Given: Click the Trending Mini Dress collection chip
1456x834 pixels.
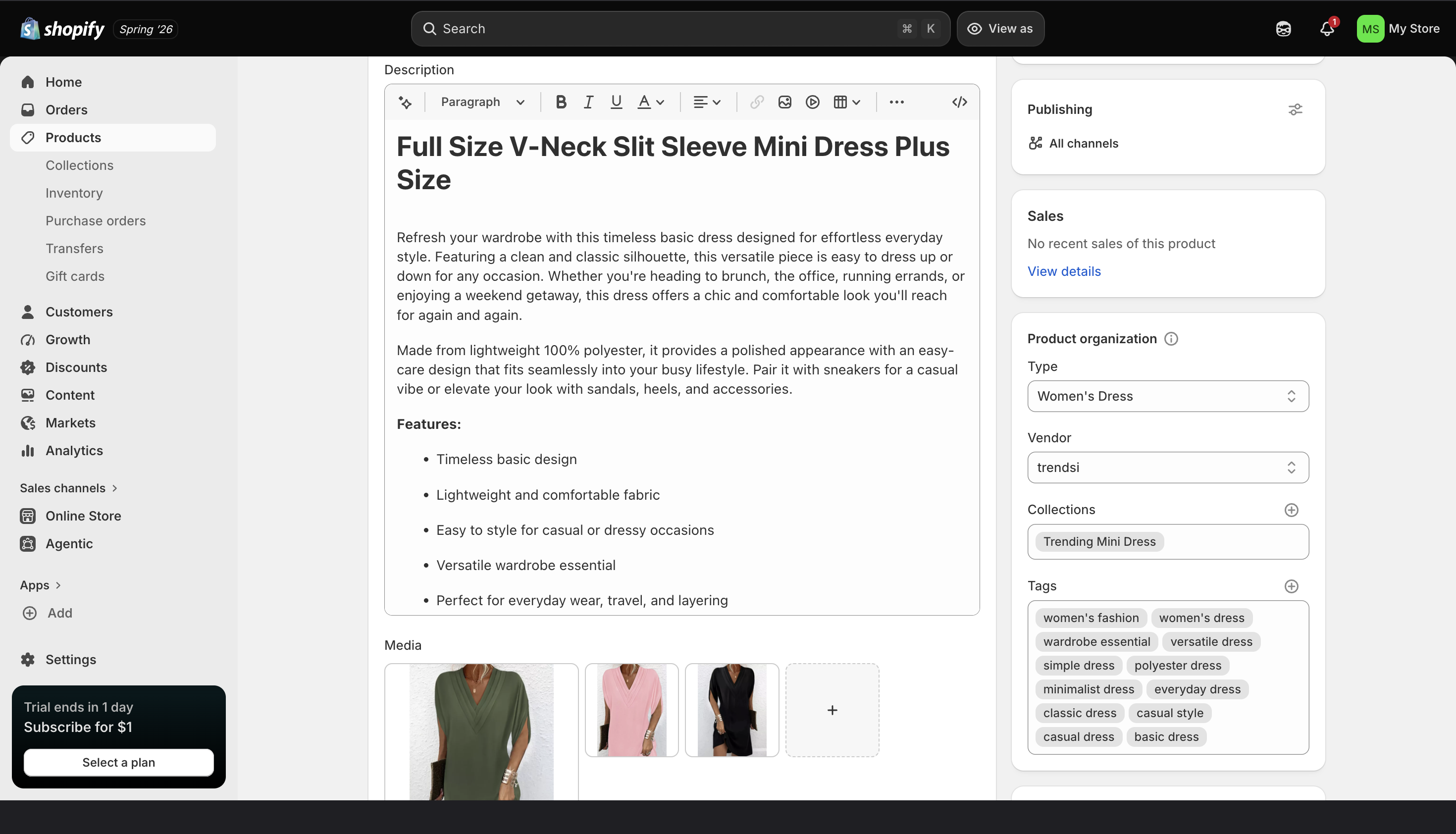Looking at the screenshot, I should [x=1099, y=542].
